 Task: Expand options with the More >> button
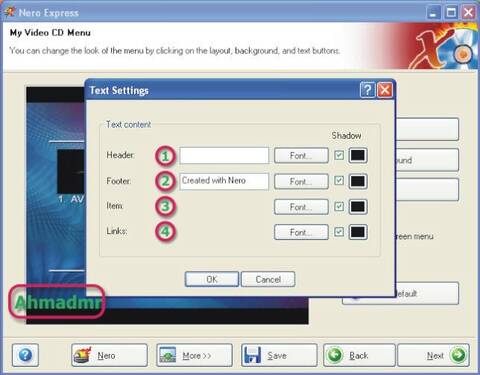[194, 355]
